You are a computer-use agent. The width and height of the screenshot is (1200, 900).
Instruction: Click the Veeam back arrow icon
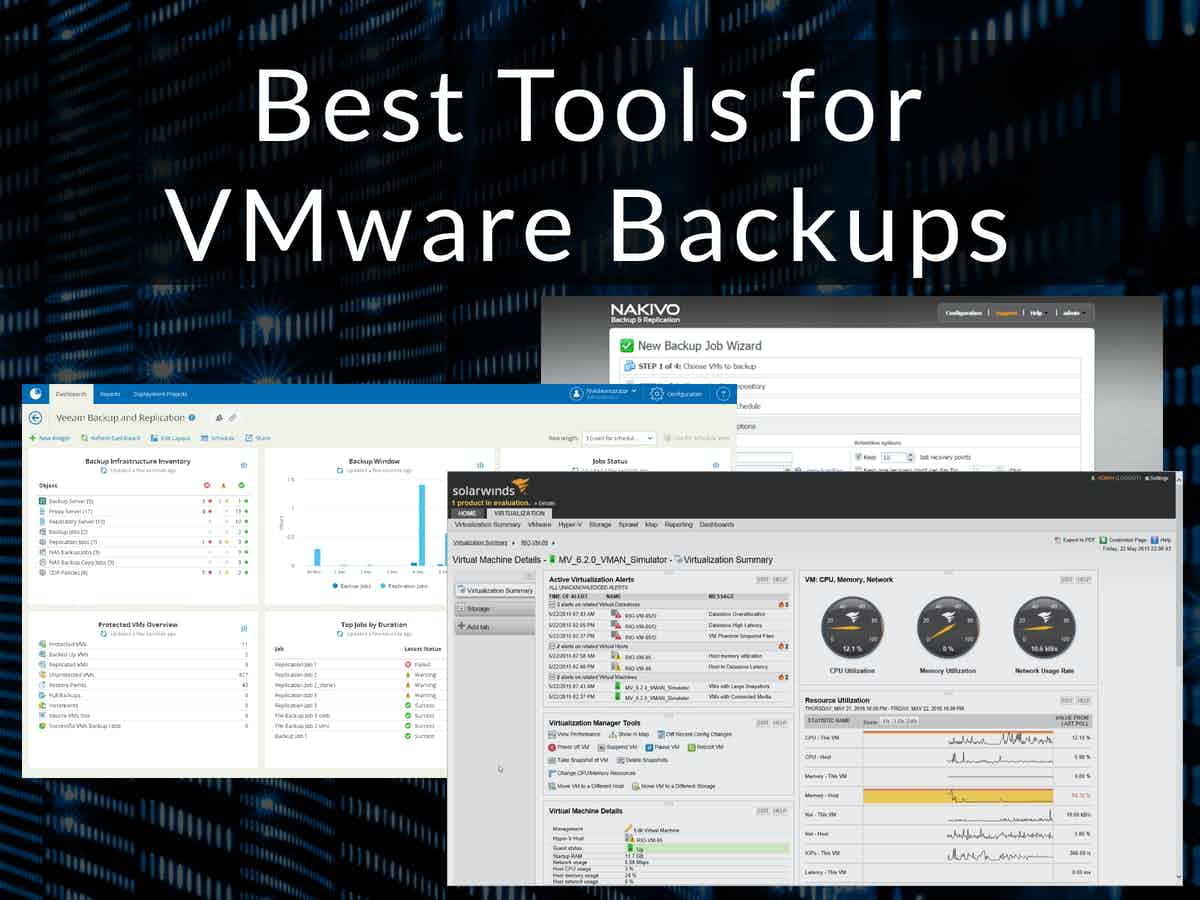[36, 418]
